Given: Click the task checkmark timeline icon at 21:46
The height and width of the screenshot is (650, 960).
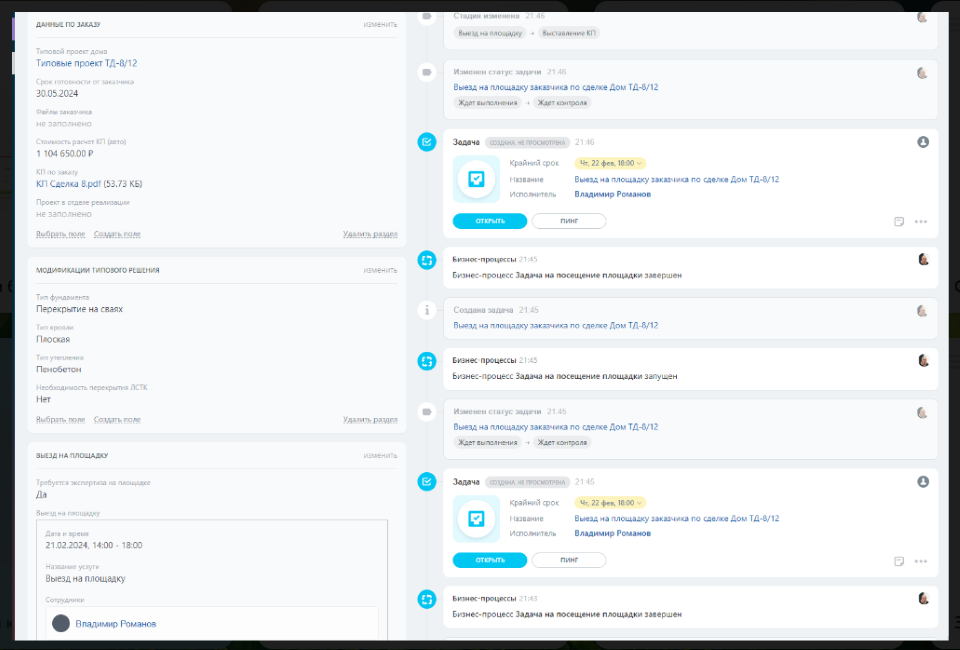Looking at the screenshot, I should coord(427,143).
